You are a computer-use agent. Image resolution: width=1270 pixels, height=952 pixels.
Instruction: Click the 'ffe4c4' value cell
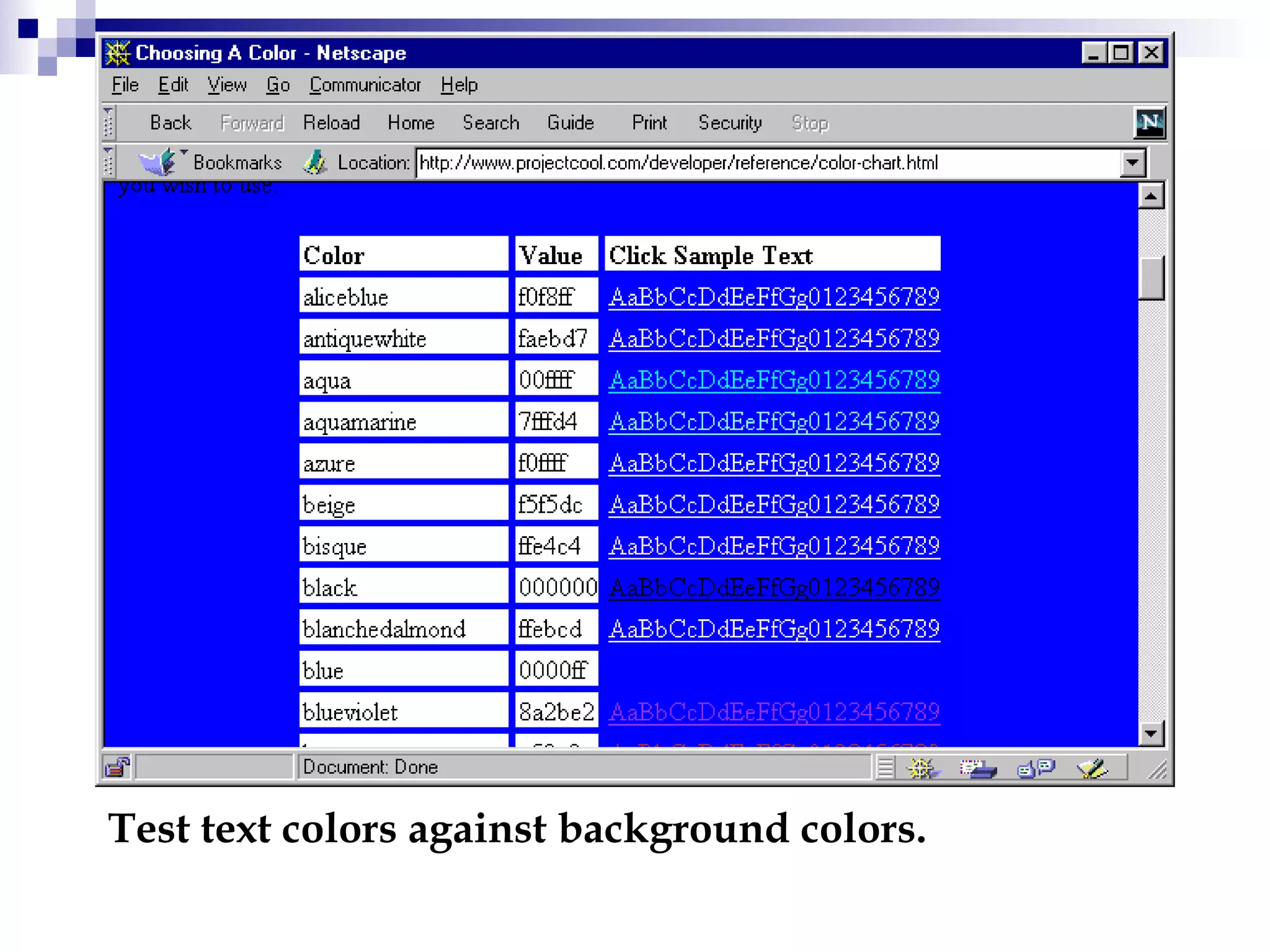click(557, 544)
